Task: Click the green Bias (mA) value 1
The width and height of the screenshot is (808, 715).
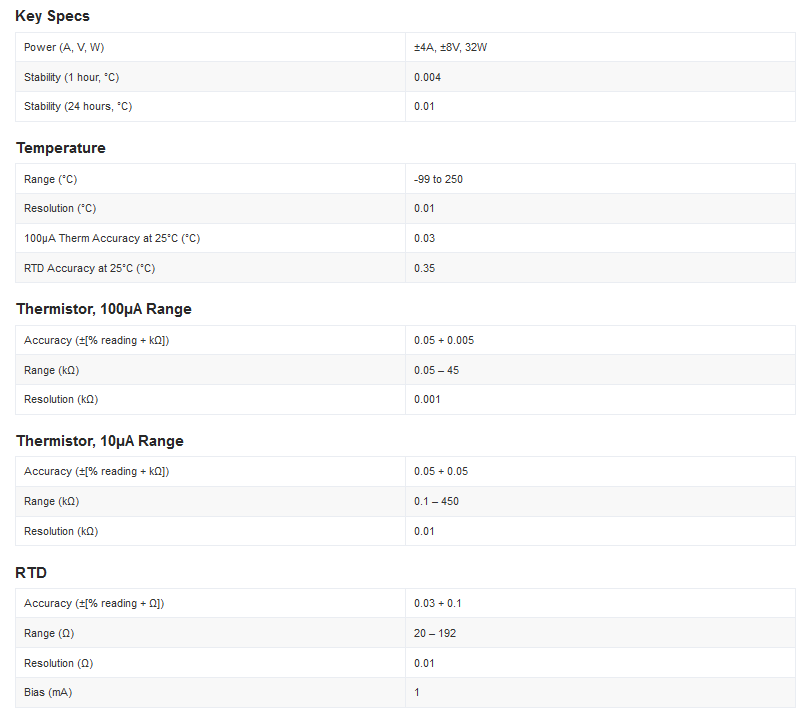Action: coord(417,692)
